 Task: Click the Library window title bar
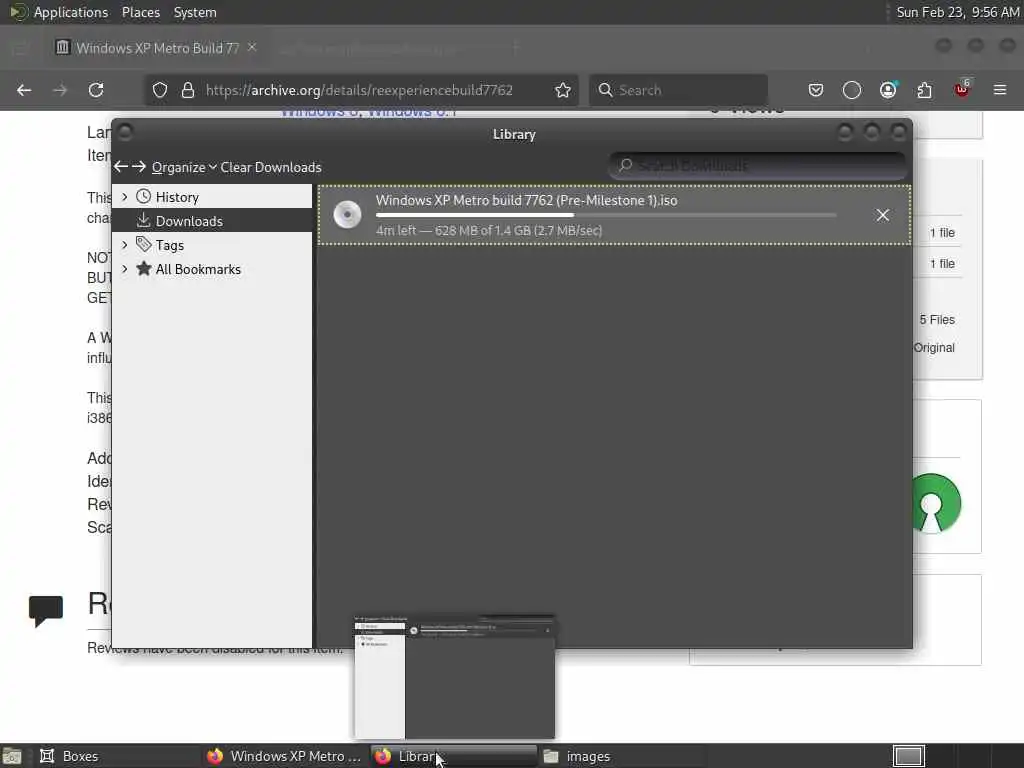pos(513,134)
